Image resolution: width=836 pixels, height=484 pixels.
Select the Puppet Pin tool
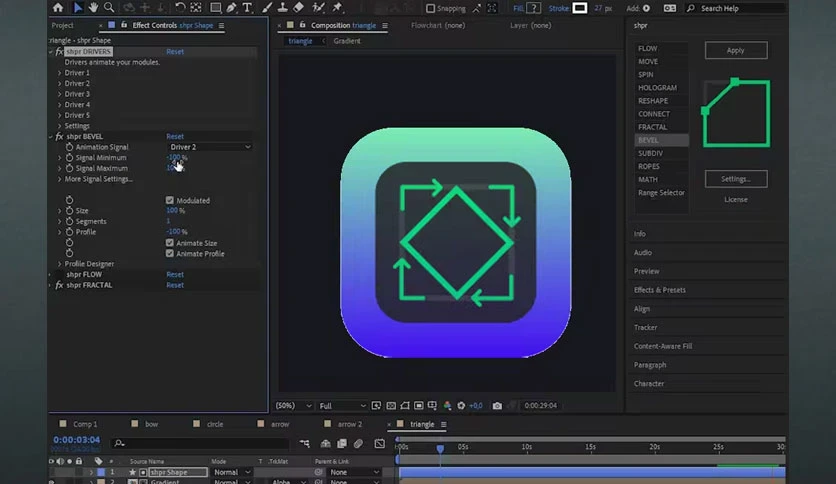337,7
